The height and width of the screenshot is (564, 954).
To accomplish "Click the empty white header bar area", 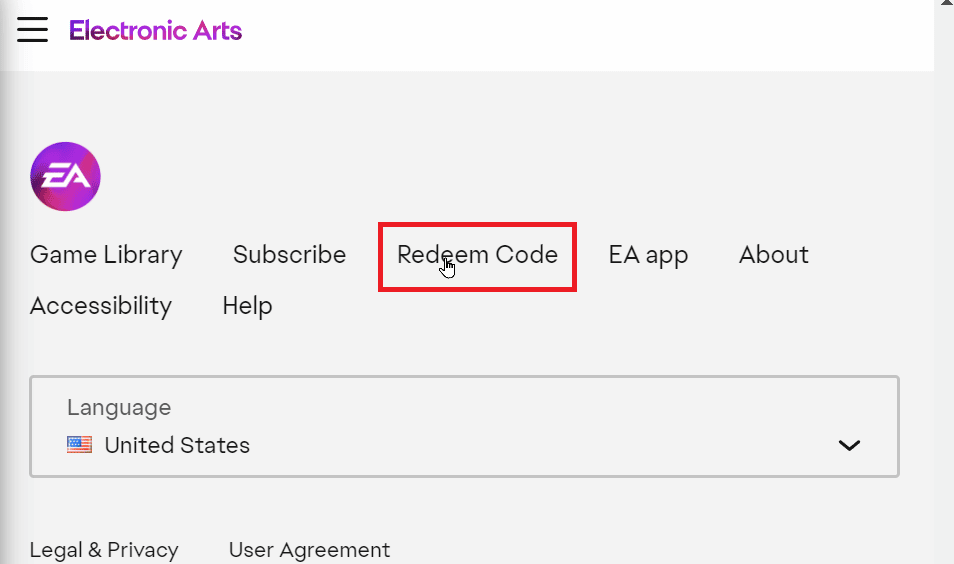I will [584, 33].
